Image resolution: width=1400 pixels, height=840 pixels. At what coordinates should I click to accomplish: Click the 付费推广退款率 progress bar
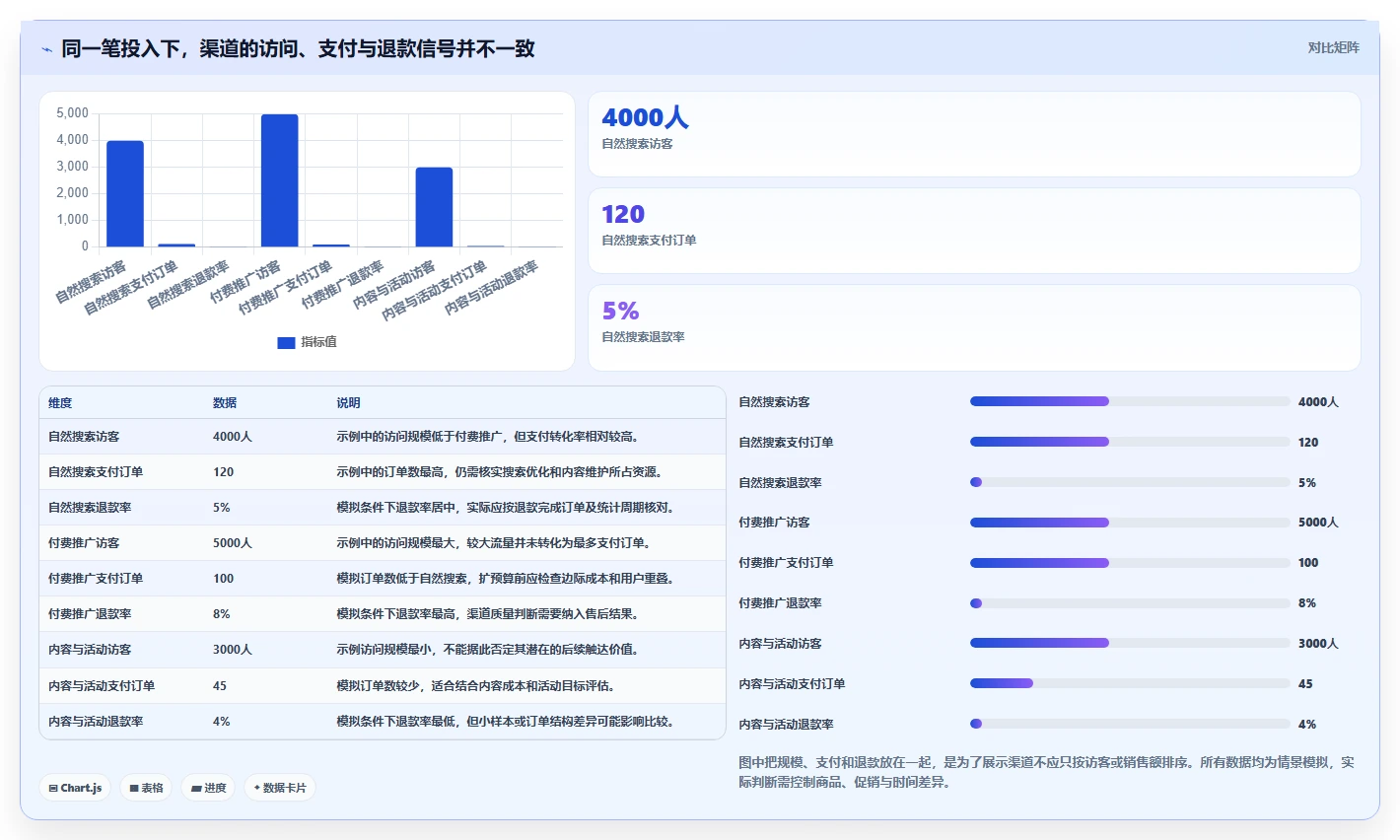click(x=1130, y=602)
